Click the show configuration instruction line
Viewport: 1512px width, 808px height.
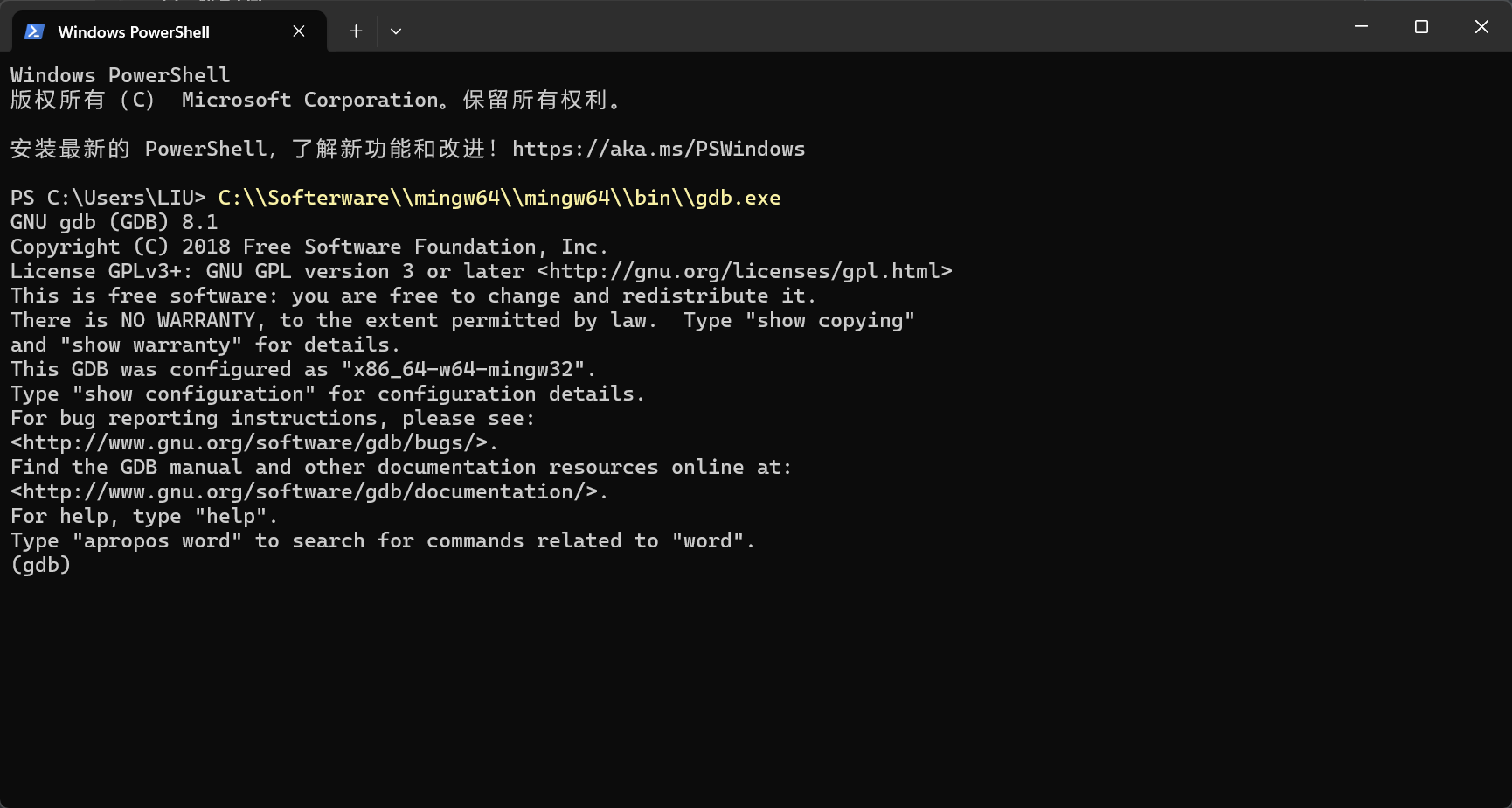tap(328, 394)
